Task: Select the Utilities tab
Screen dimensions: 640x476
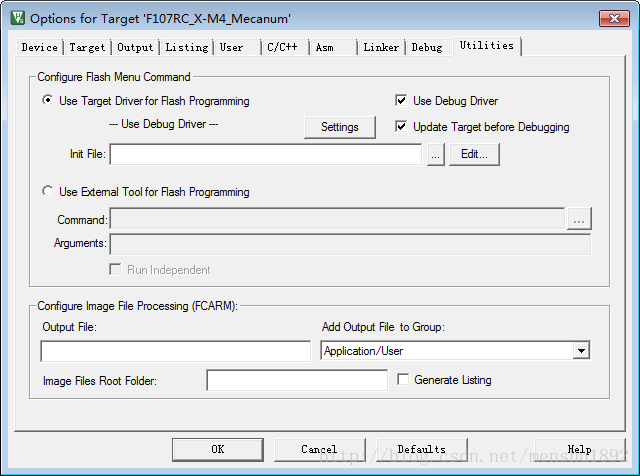Action: [x=487, y=46]
